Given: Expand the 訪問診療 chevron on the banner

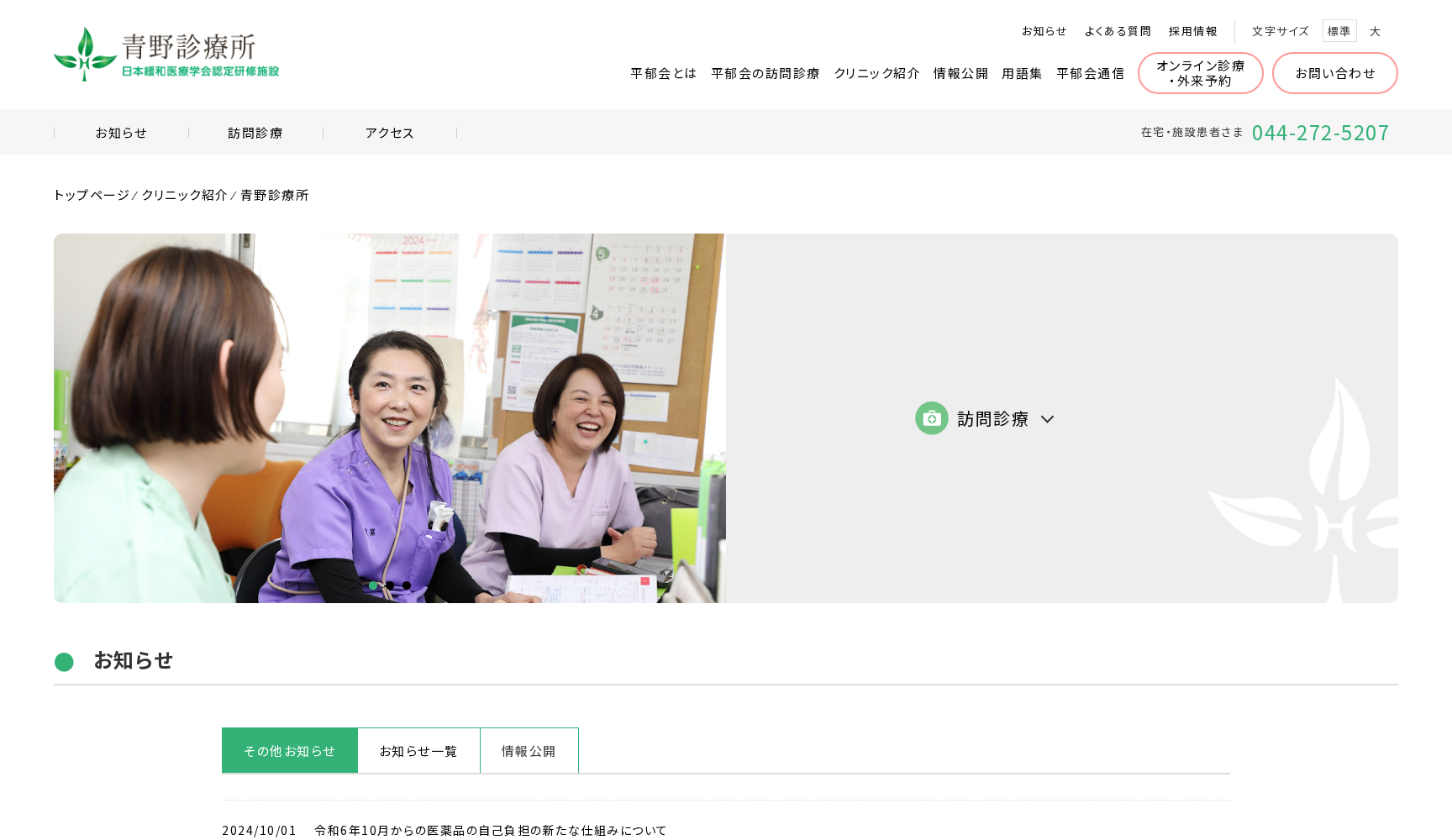Looking at the screenshot, I should pos(1047,418).
